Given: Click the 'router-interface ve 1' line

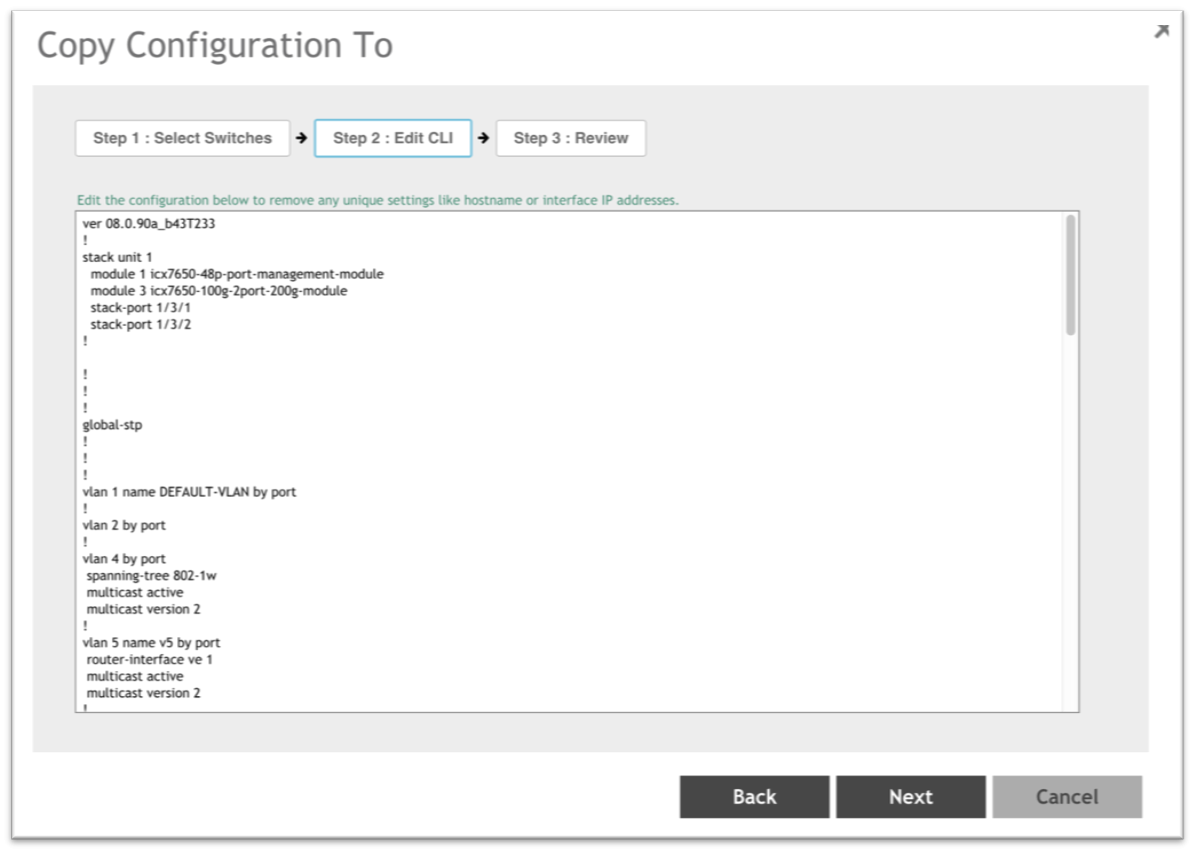Looking at the screenshot, I should 149,660.
